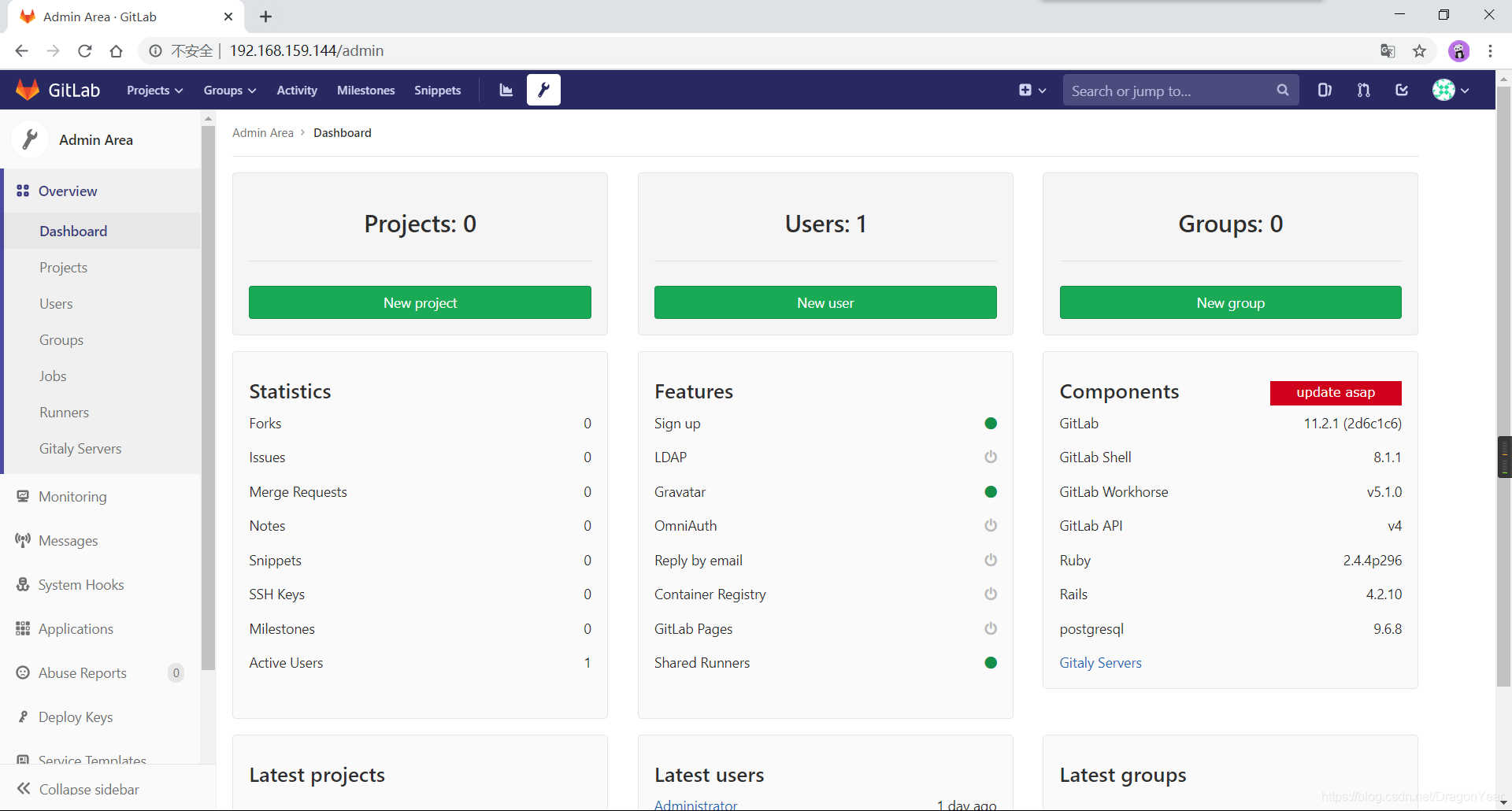This screenshot has height=811, width=1512.
Task: Open Admin Area wrench icon in navbar
Action: 543,90
